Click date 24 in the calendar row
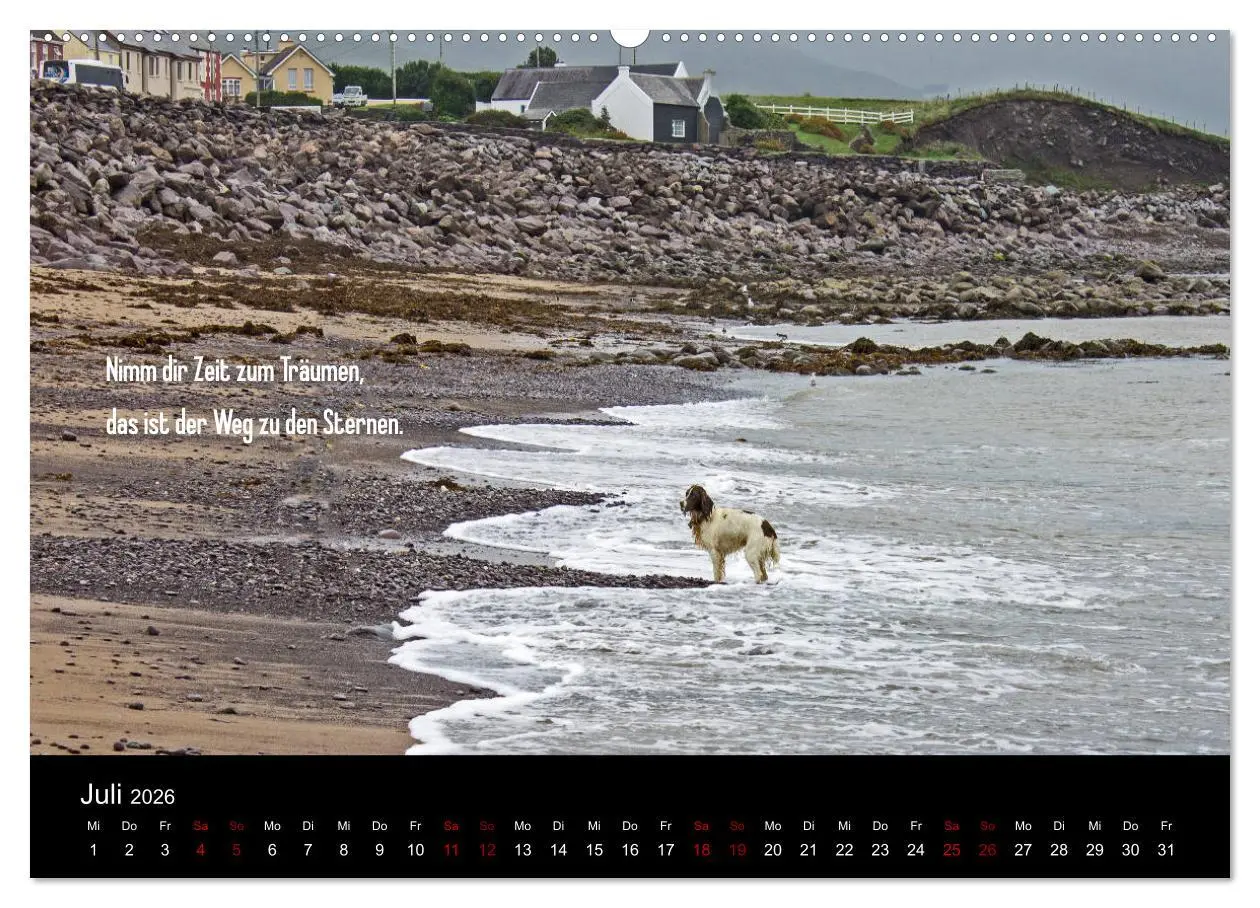This screenshot has width=1260, height=908. click(x=915, y=850)
